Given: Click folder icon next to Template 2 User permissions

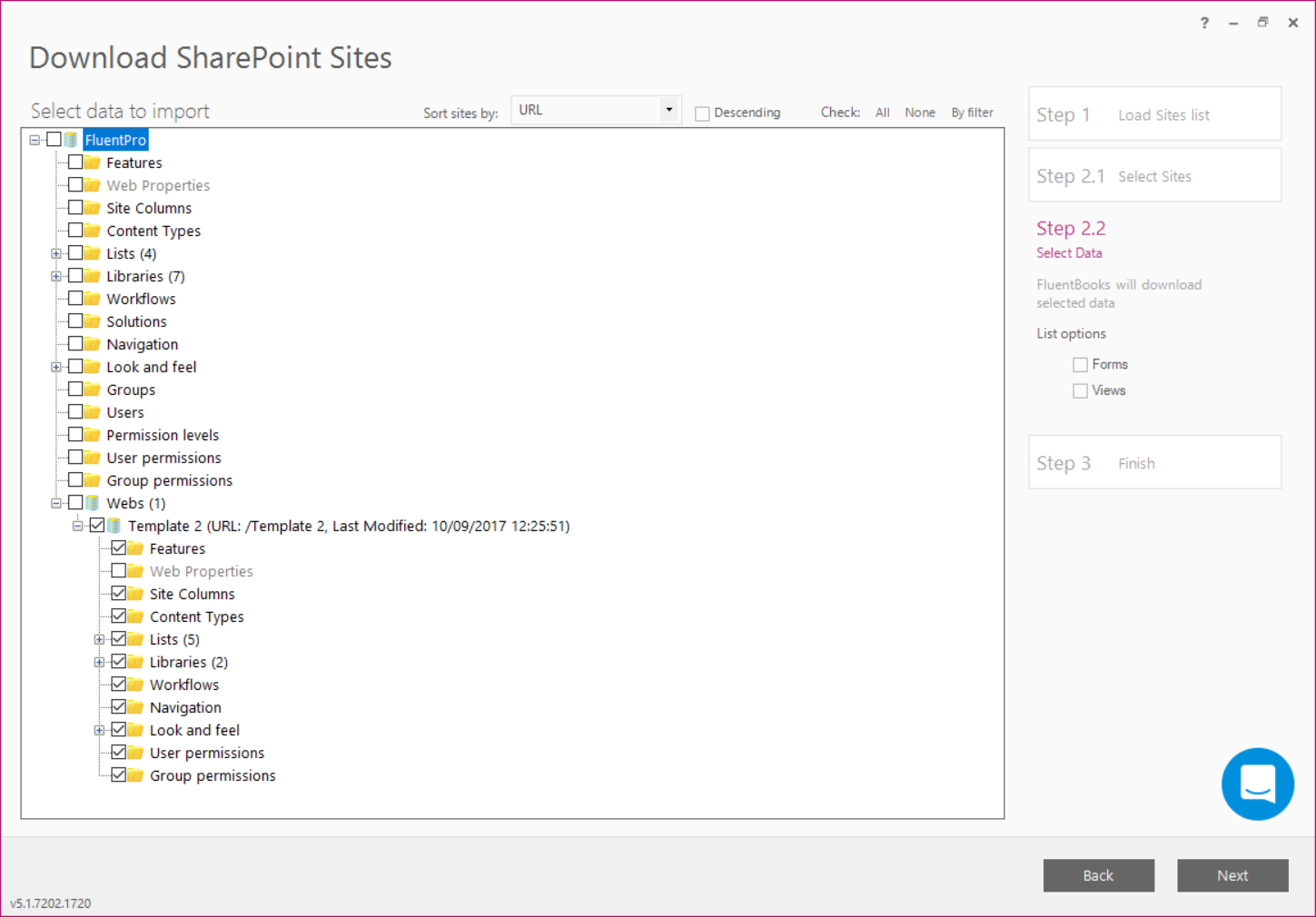Looking at the screenshot, I should [136, 753].
